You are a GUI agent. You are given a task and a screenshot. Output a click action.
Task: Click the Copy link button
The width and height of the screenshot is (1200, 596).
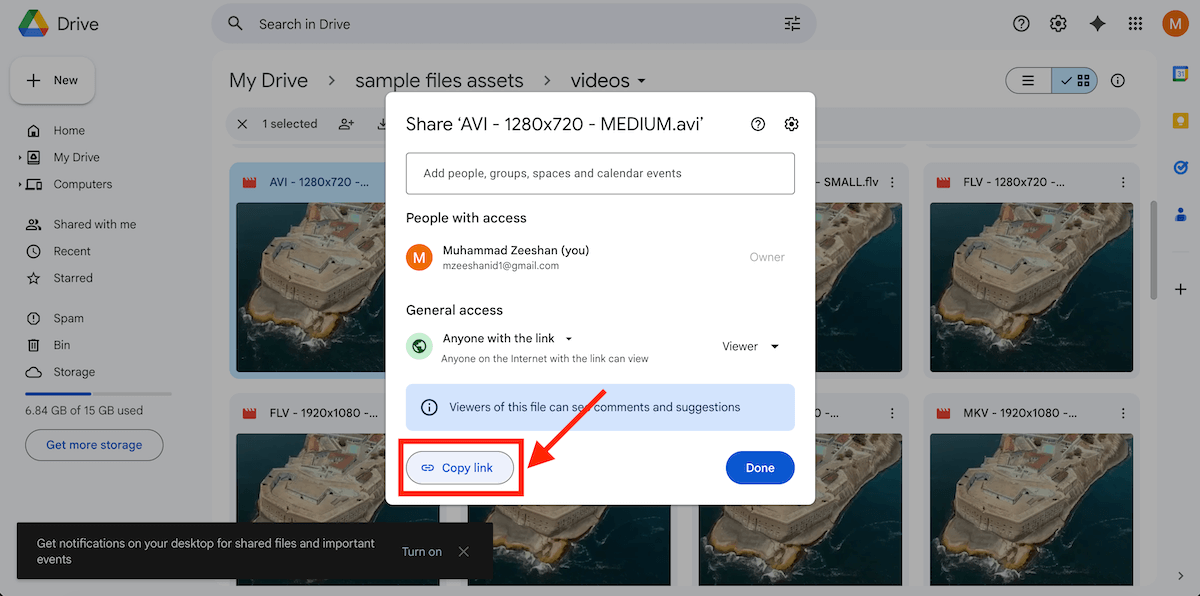click(x=459, y=468)
